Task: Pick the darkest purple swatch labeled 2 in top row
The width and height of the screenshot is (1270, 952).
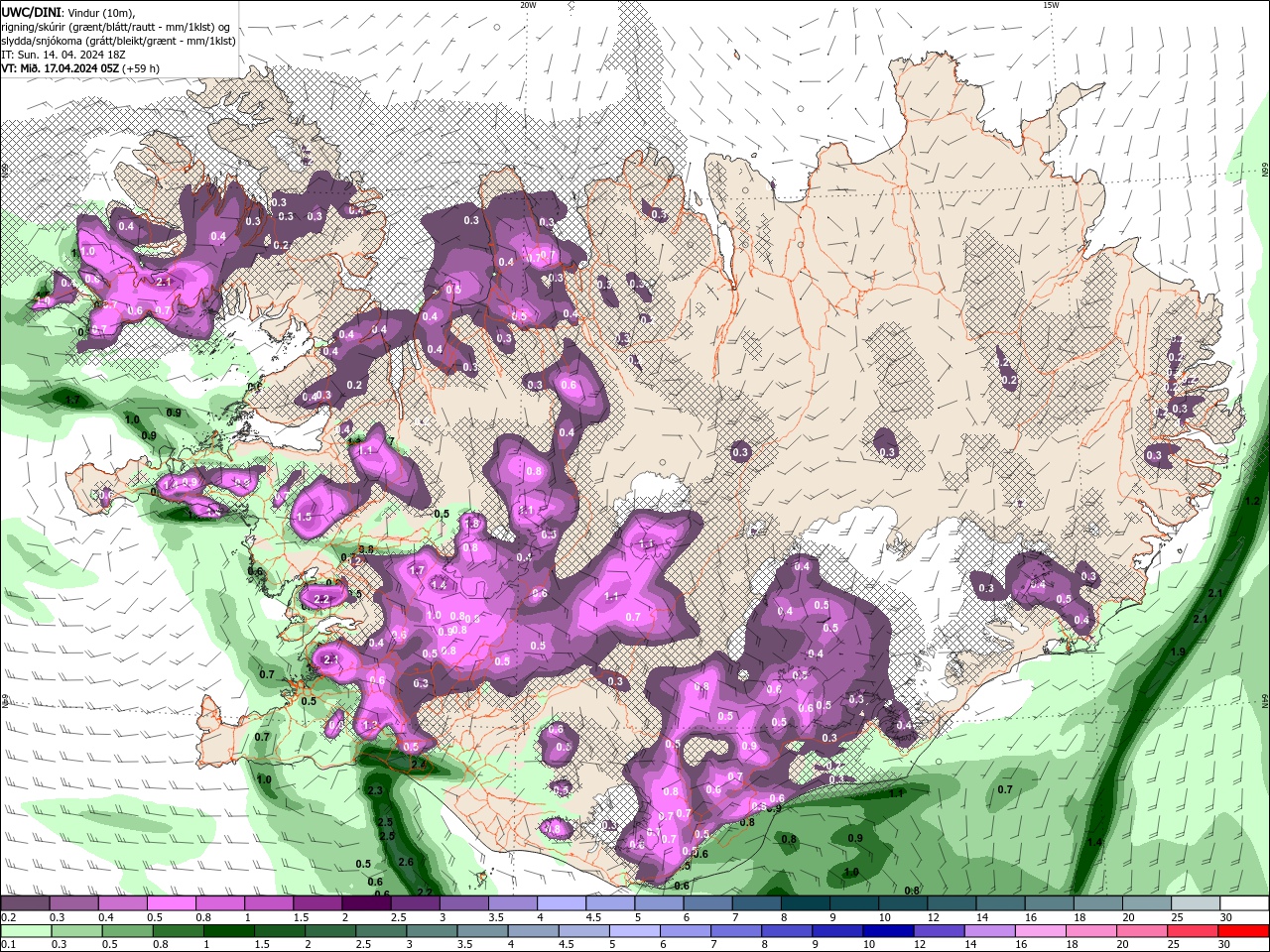Action: (367, 903)
